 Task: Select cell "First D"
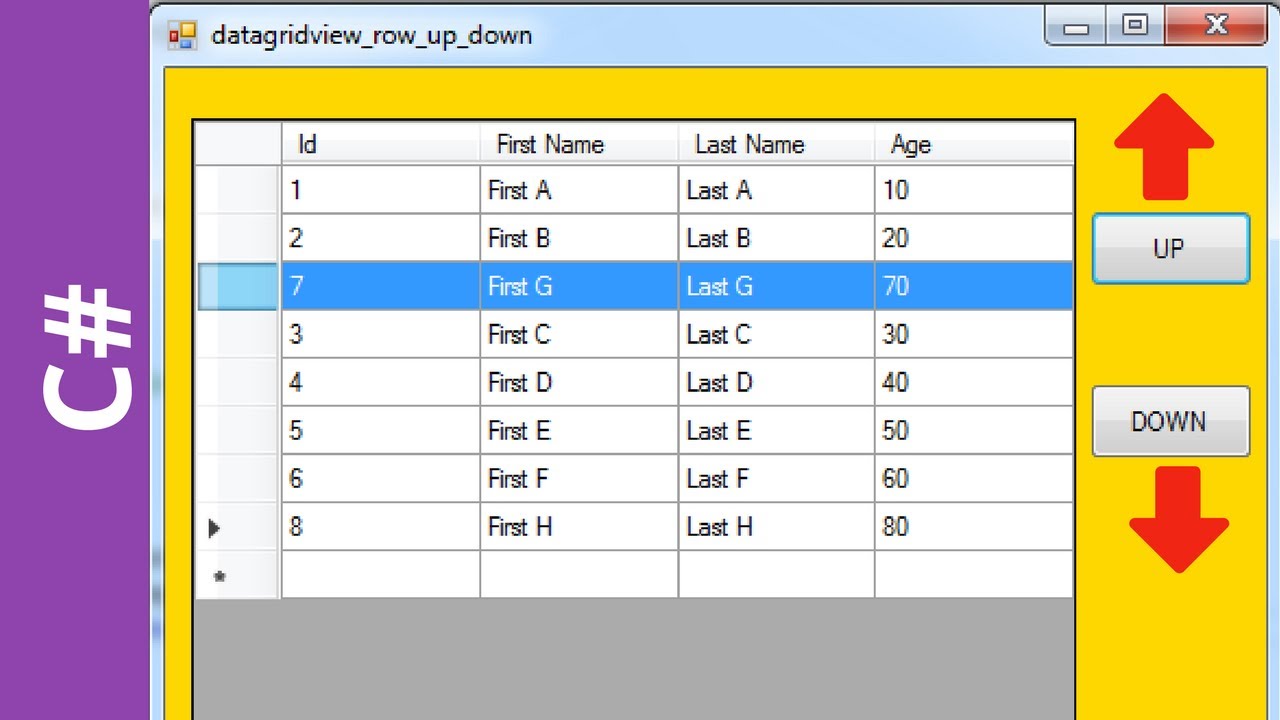pyautogui.click(x=579, y=382)
